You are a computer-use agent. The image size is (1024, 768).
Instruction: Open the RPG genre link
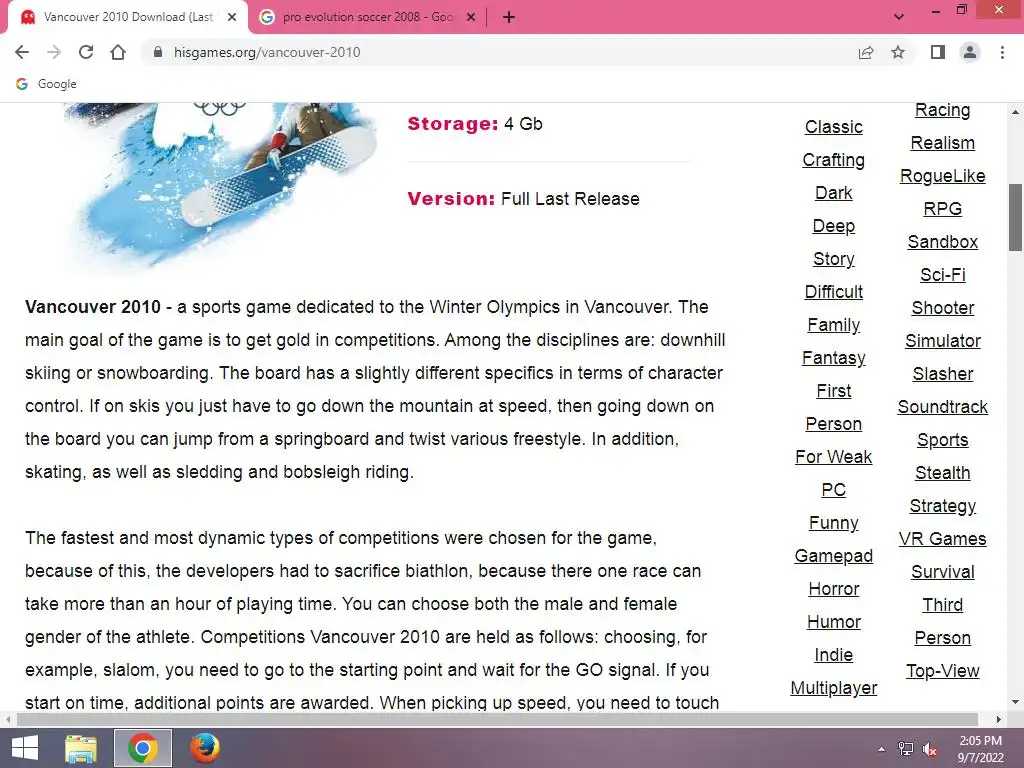[942, 209]
